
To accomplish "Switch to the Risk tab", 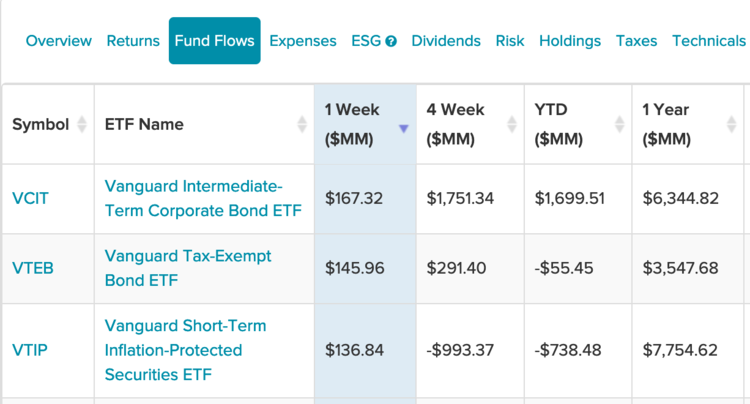I will [x=510, y=41].
